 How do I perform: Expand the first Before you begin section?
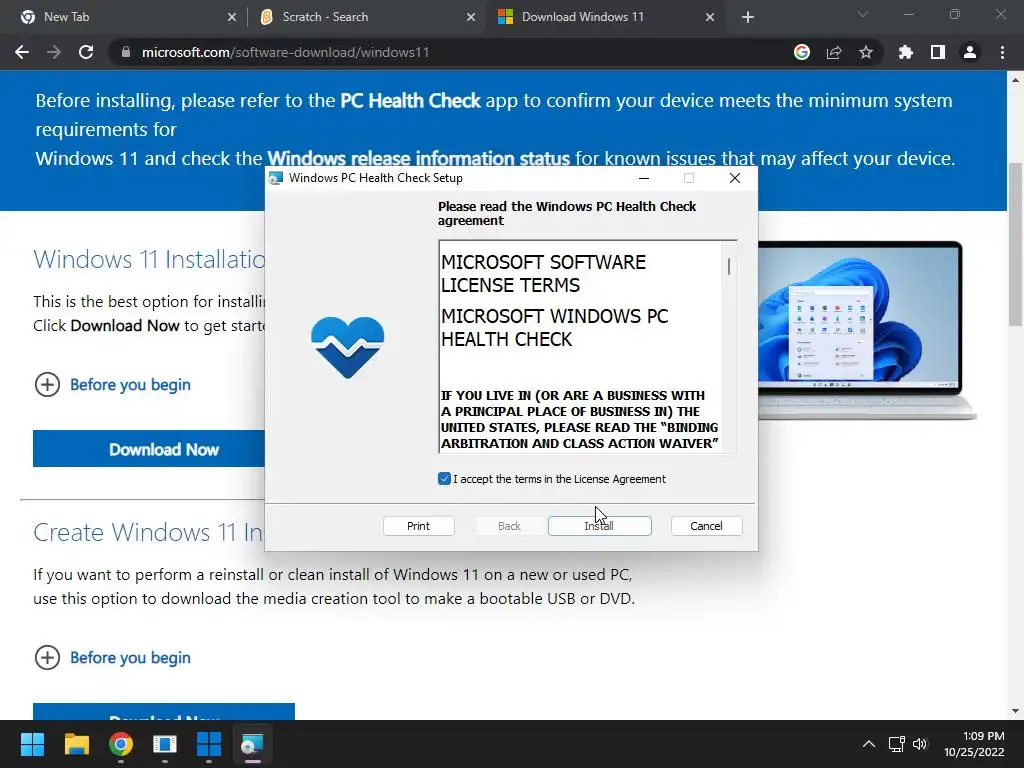(112, 385)
